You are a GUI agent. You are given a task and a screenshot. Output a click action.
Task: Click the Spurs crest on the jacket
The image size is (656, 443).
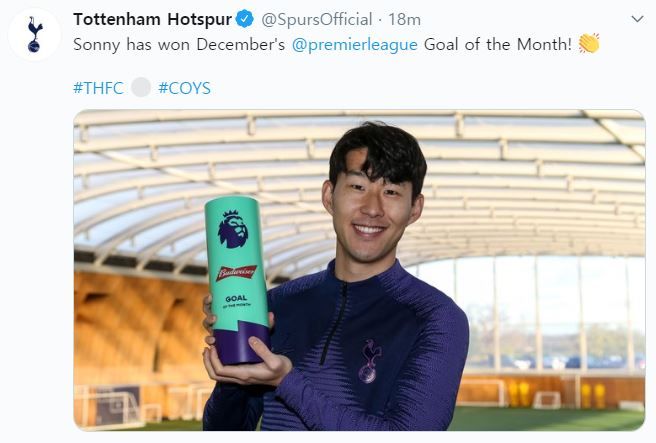click(x=369, y=361)
